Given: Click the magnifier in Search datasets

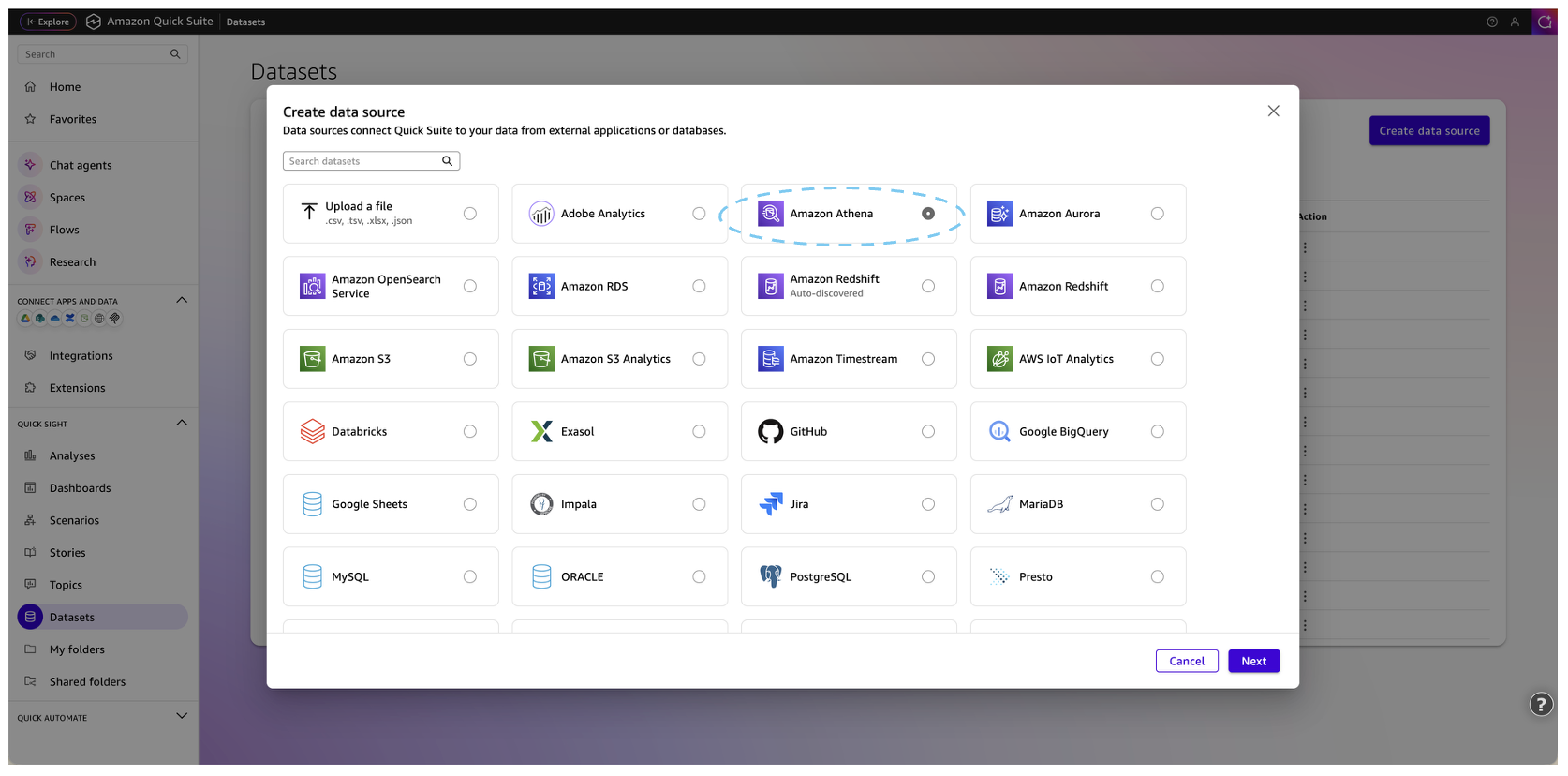Looking at the screenshot, I should 448,161.
